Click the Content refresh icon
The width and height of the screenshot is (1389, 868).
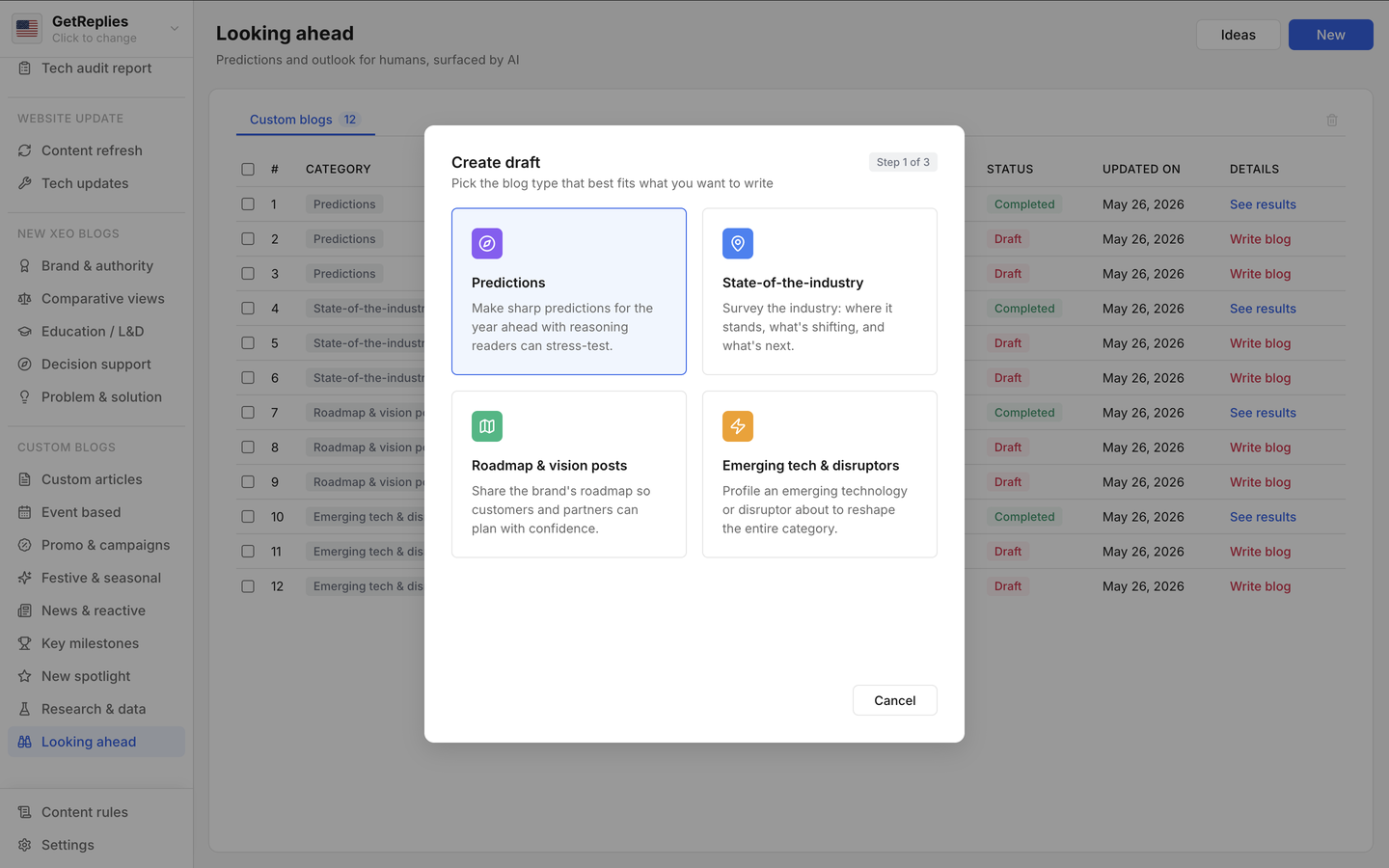tap(25, 150)
